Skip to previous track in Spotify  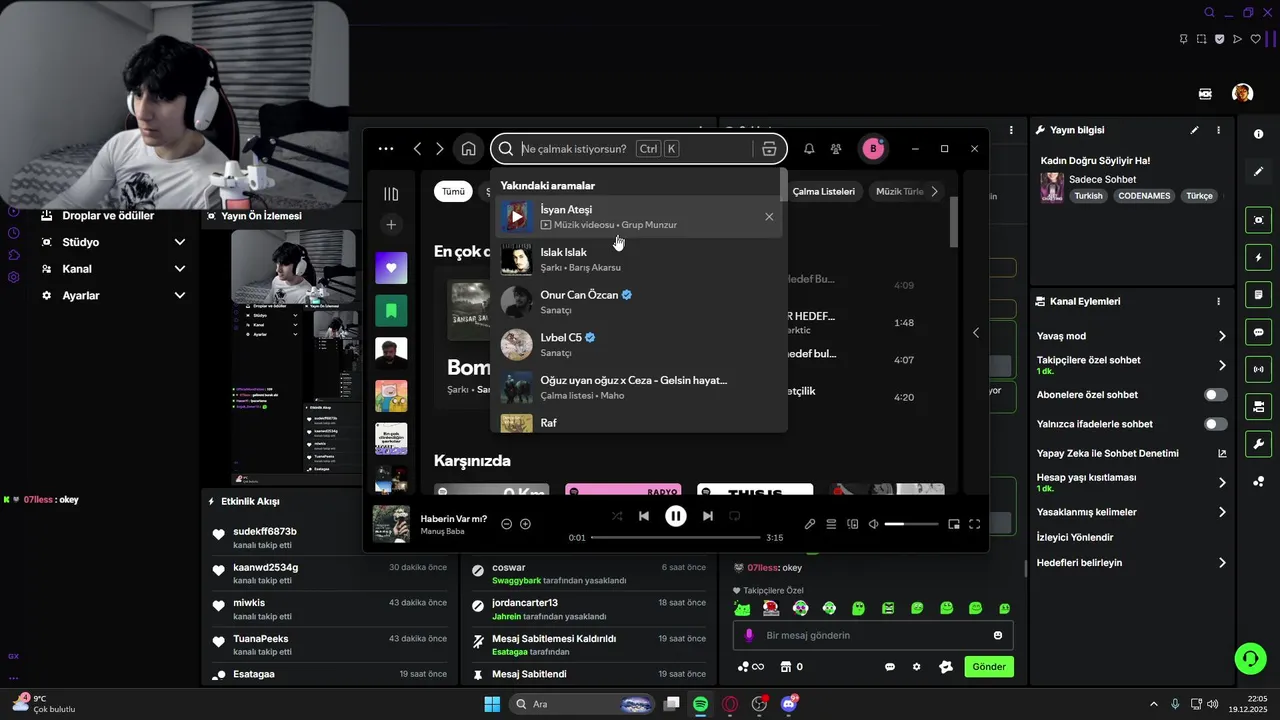click(x=644, y=516)
